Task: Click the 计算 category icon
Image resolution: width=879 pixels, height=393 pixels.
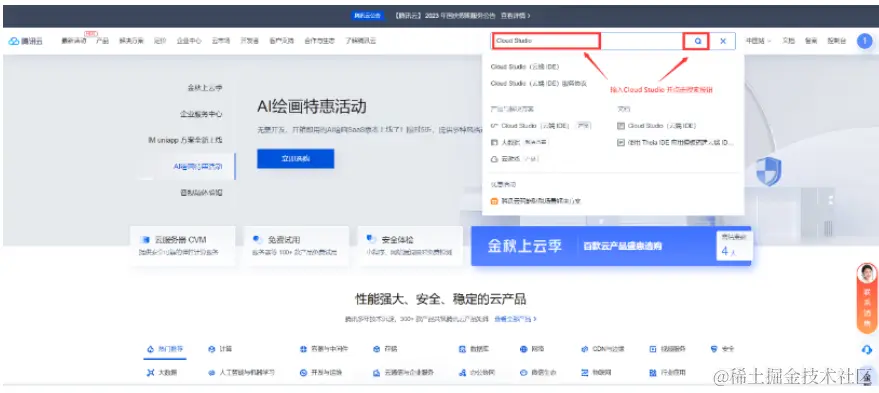Action: (x=211, y=349)
